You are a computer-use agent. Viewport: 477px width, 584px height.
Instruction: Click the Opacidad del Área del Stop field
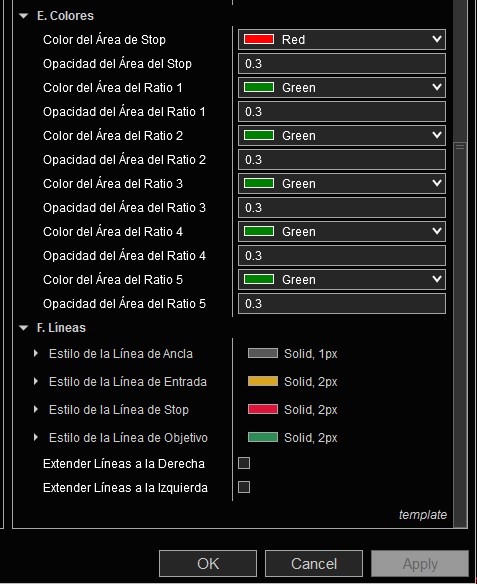(342, 64)
